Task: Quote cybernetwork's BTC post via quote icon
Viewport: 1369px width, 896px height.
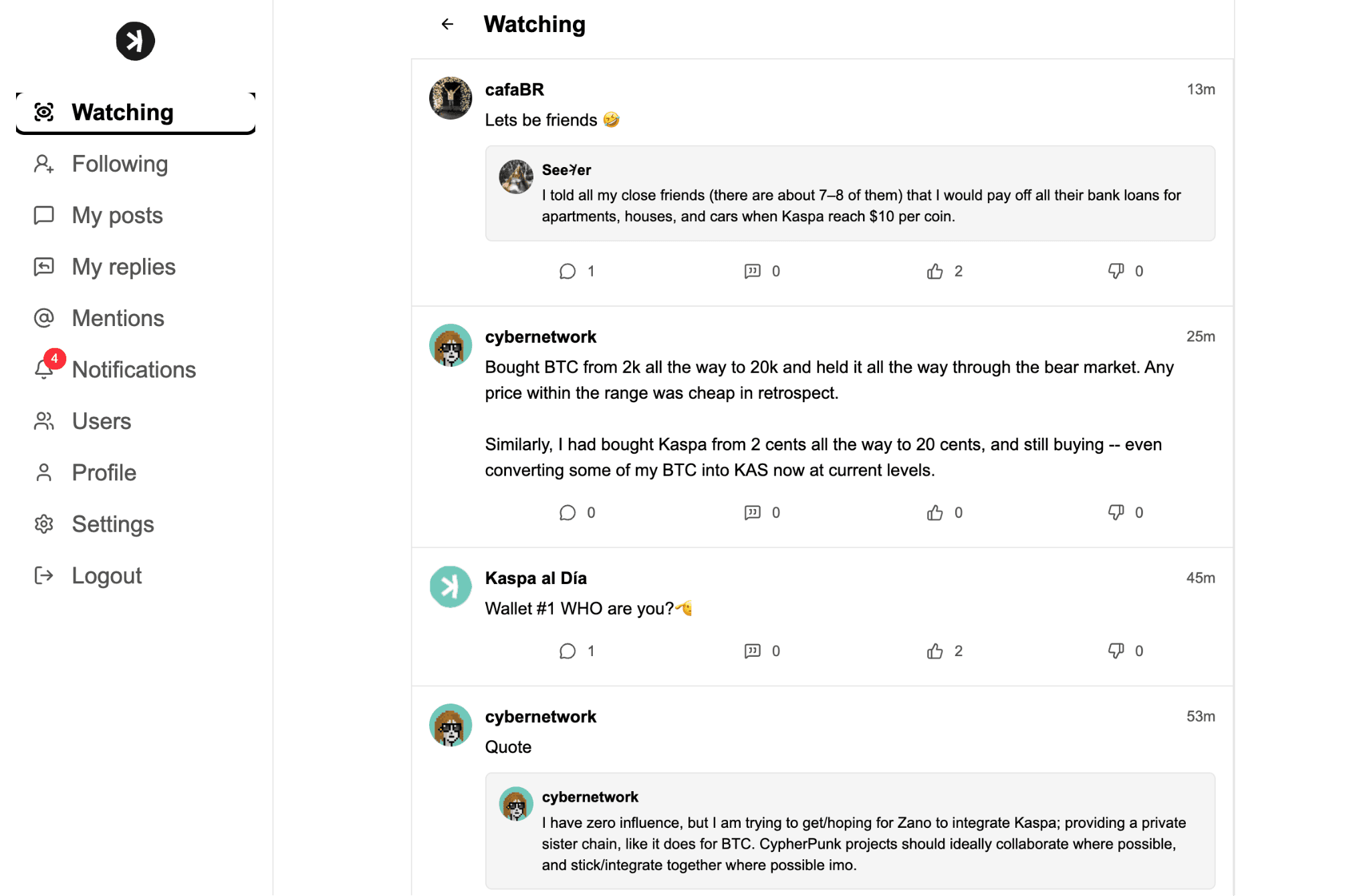Action: point(752,512)
